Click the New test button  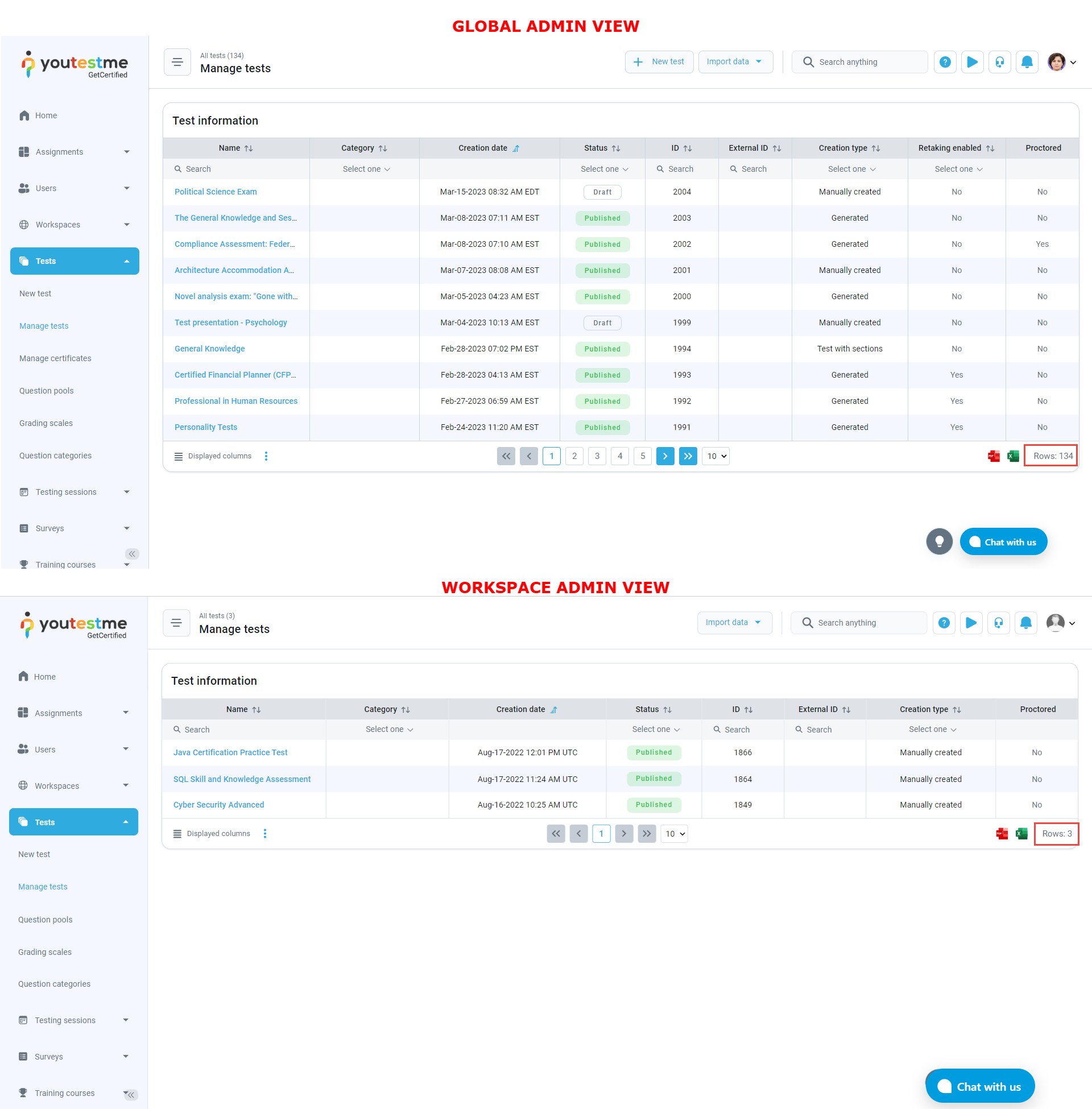[x=659, y=62]
